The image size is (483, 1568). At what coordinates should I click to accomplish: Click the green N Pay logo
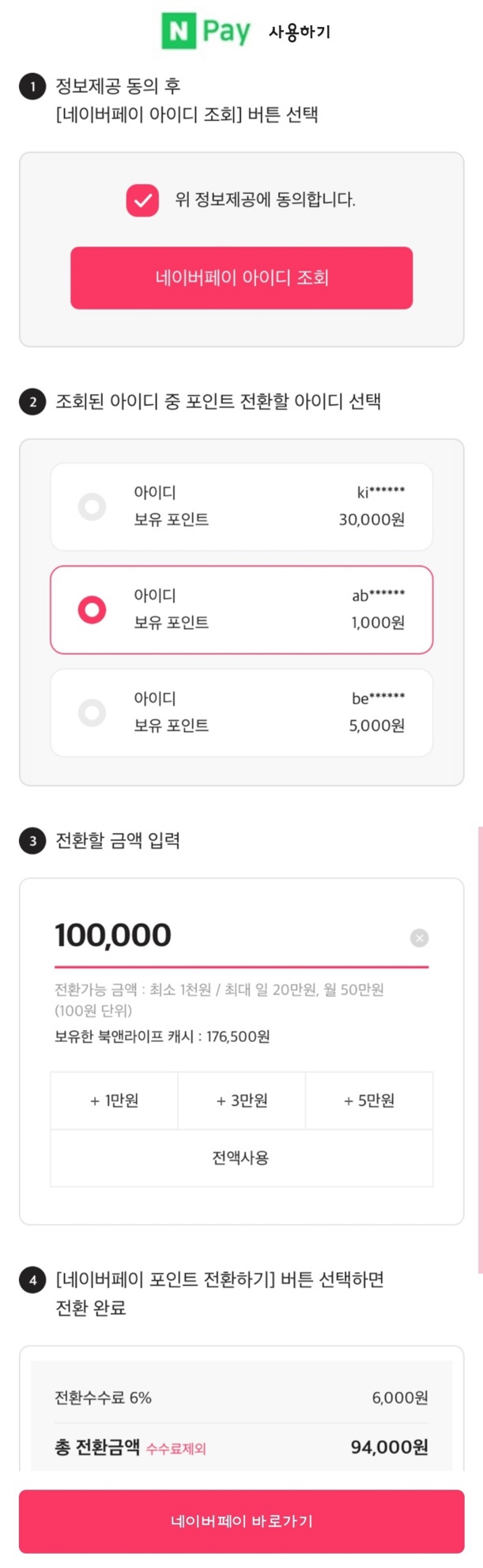(x=206, y=32)
